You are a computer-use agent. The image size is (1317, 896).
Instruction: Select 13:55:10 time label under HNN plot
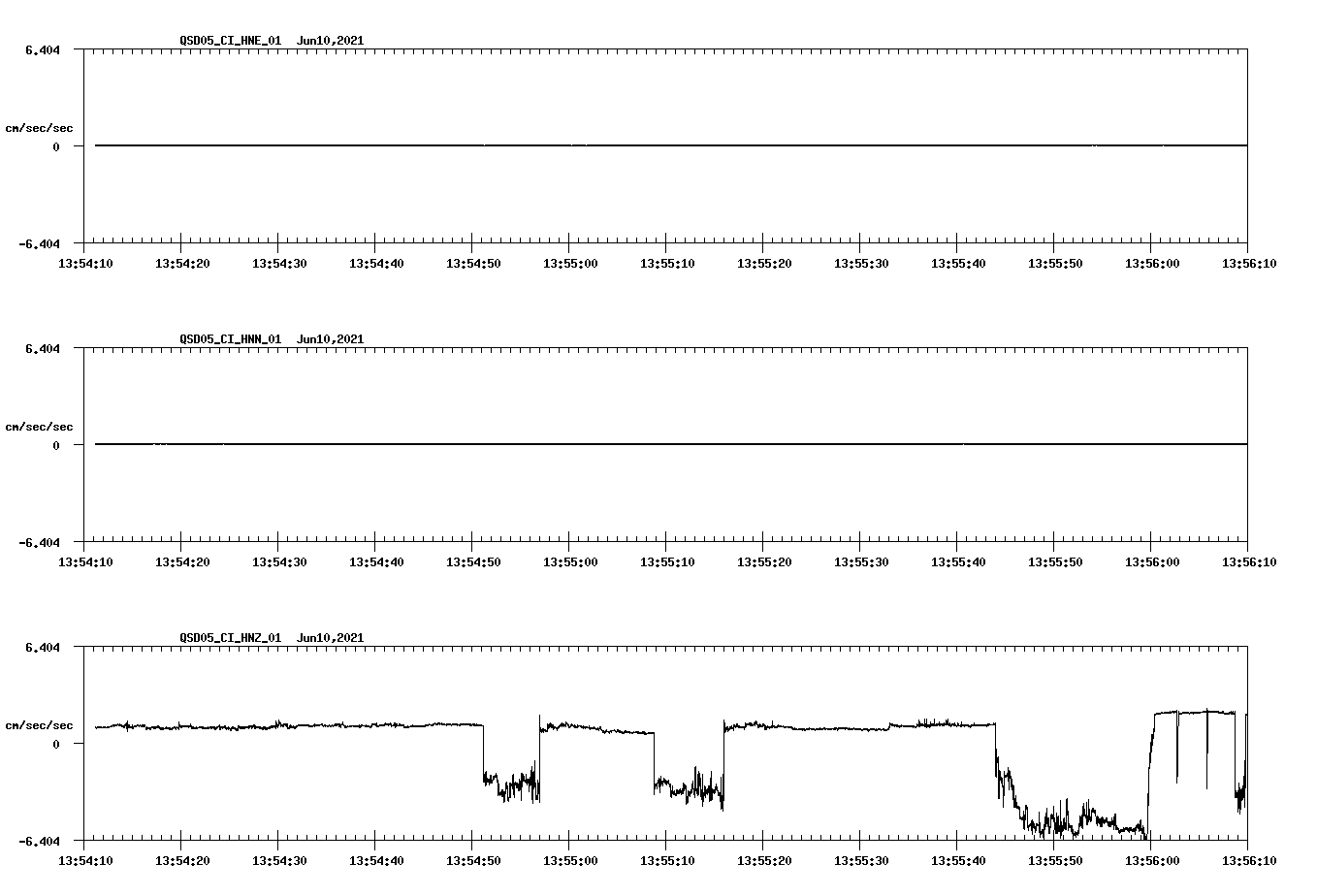tap(666, 561)
